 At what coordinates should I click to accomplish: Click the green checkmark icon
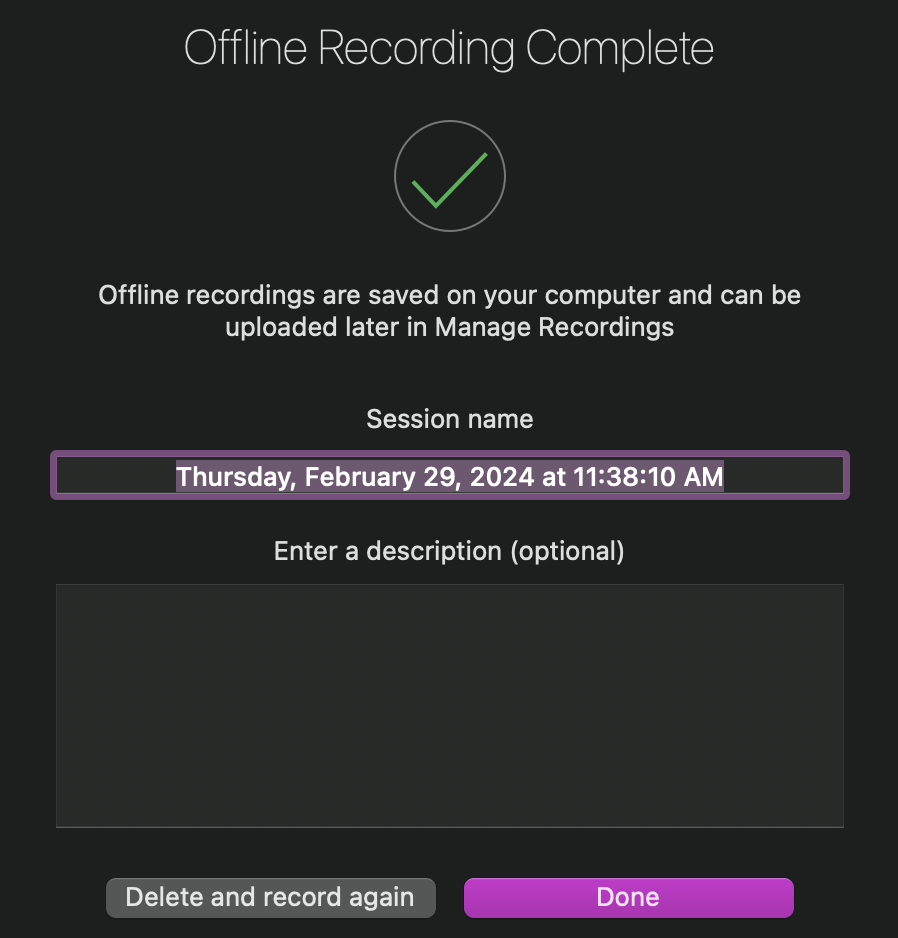point(449,179)
